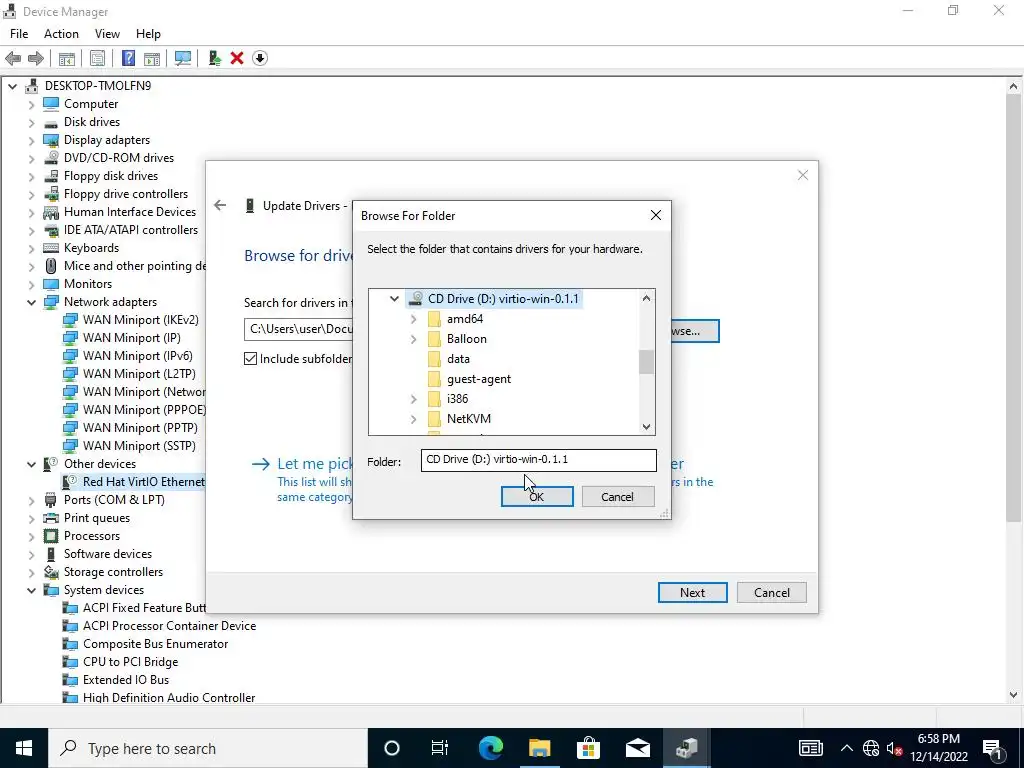
Task: Click the Help question-mark toolbar icon
Action: (129, 58)
